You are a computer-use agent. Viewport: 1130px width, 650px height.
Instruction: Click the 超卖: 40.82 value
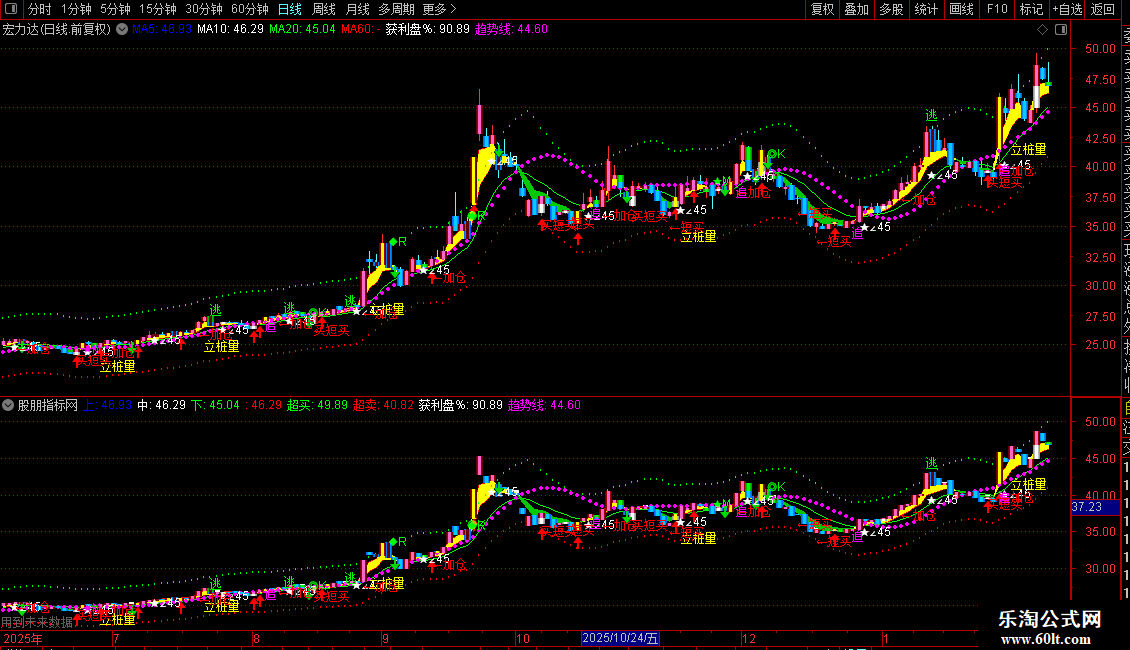click(x=383, y=405)
